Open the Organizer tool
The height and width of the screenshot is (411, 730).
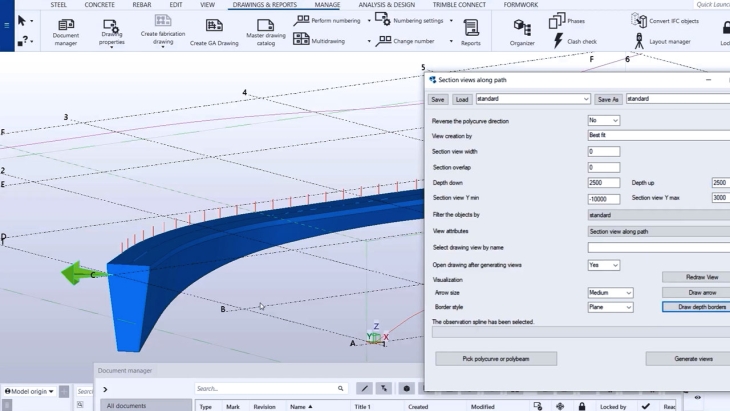(521, 29)
